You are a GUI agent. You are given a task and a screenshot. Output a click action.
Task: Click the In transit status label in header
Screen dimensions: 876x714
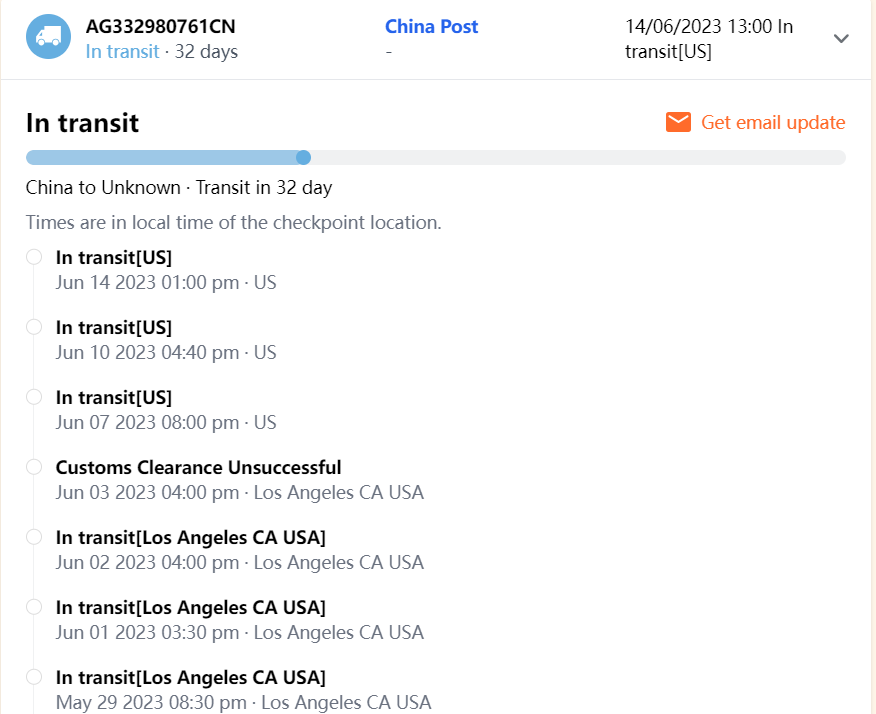click(x=122, y=51)
